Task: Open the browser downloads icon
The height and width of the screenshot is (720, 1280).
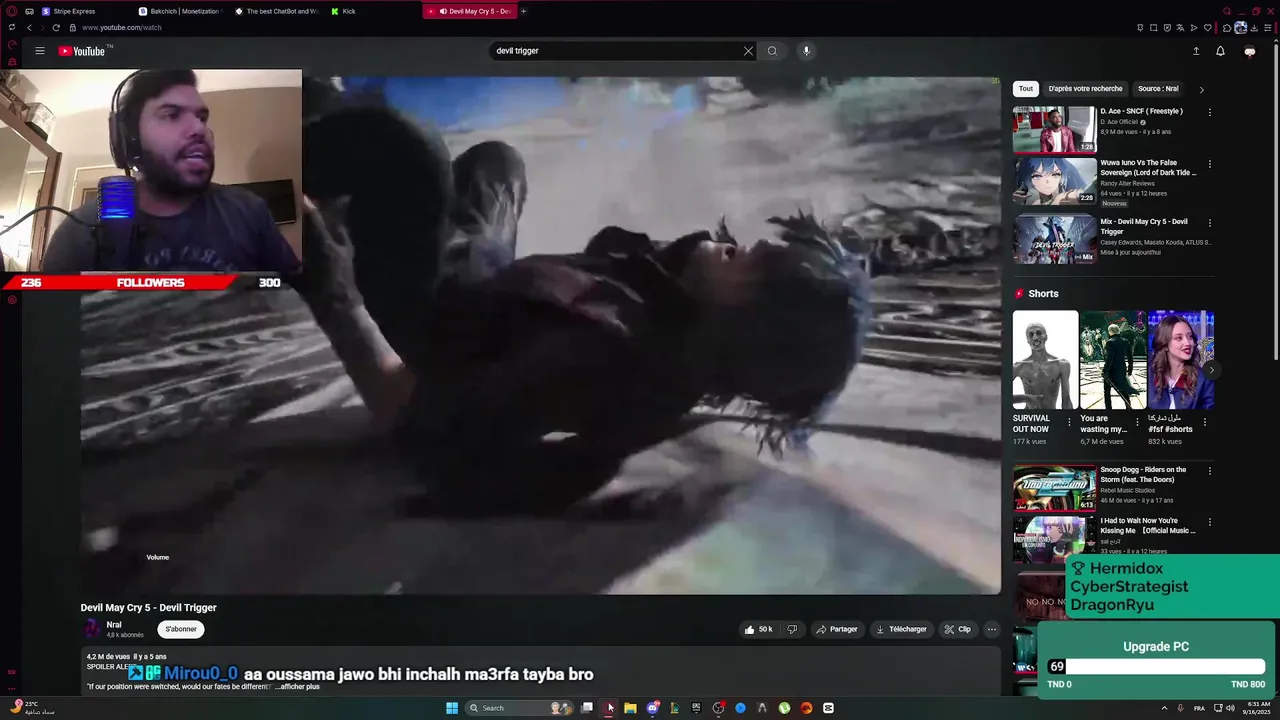Action: coord(1254,28)
